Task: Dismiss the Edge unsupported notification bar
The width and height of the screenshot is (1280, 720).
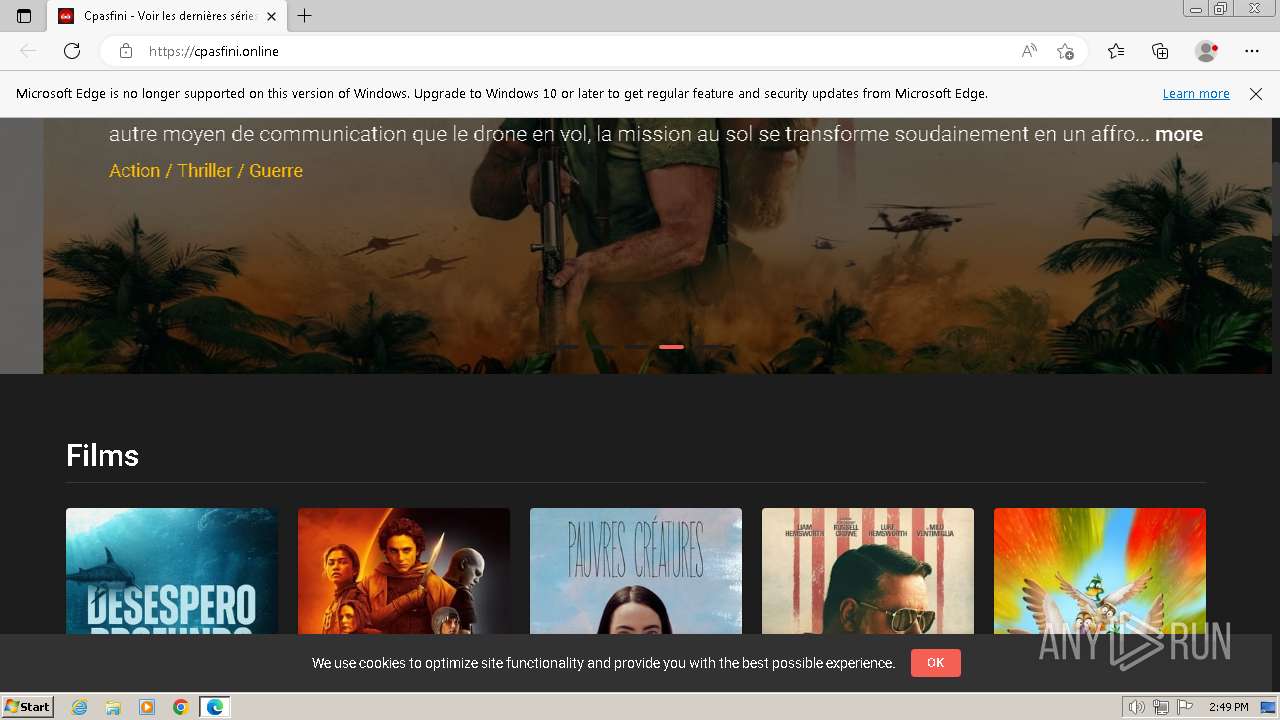Action: point(1256,94)
